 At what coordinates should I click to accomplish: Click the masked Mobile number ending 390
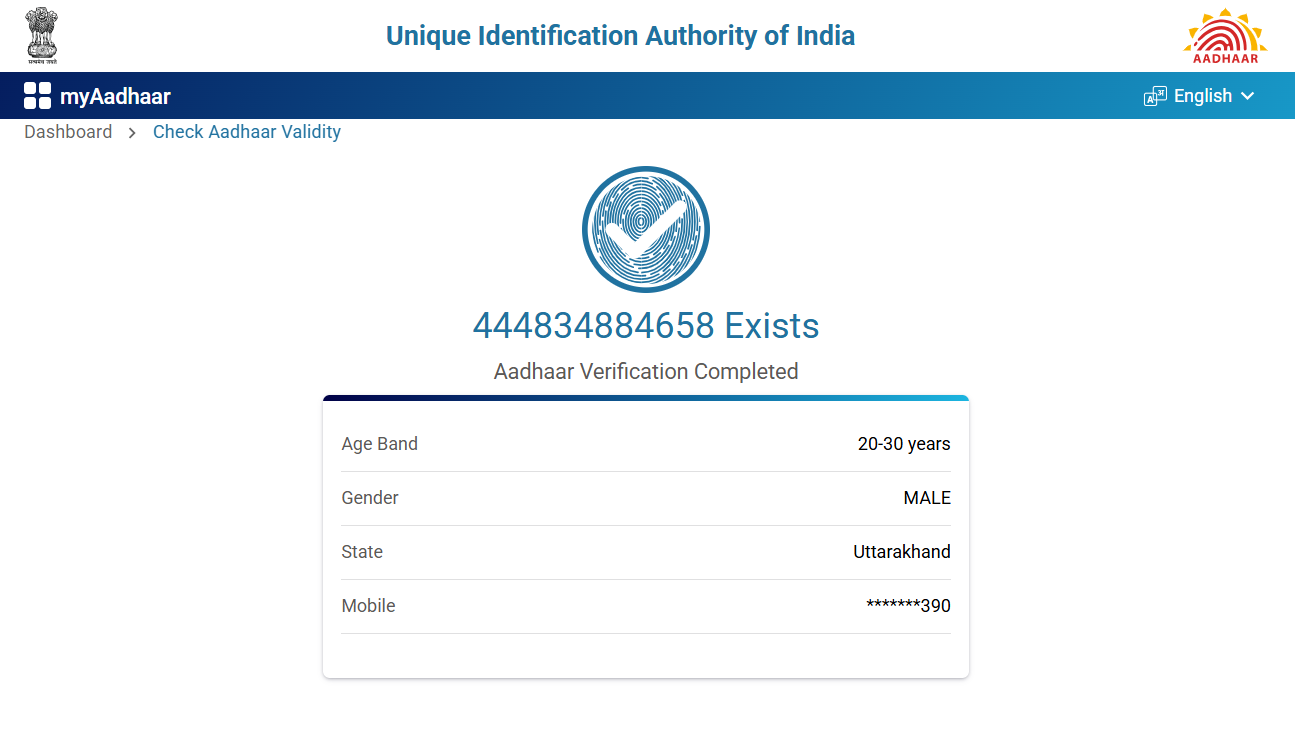click(908, 606)
